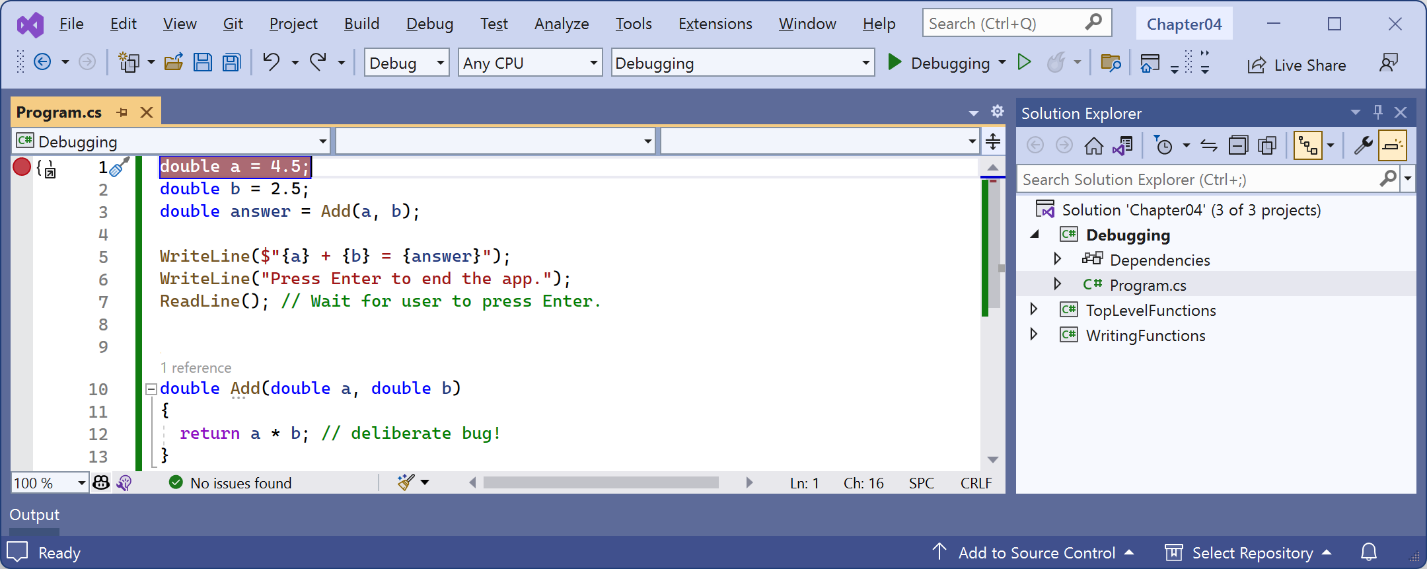
Task: Click the Open File folder icon
Action: click(174, 62)
